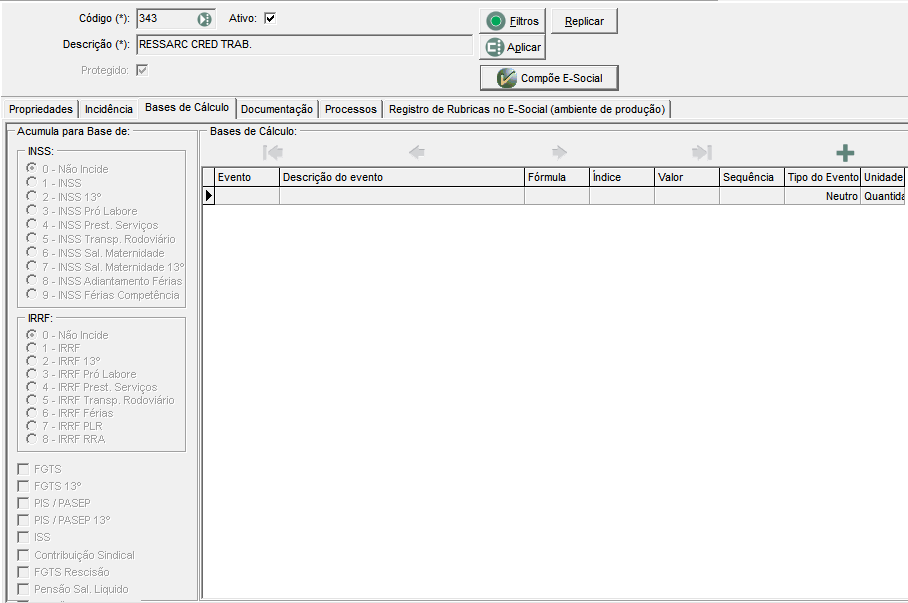Click the Tipo do Evento column header
The image size is (908, 603).
click(x=822, y=177)
